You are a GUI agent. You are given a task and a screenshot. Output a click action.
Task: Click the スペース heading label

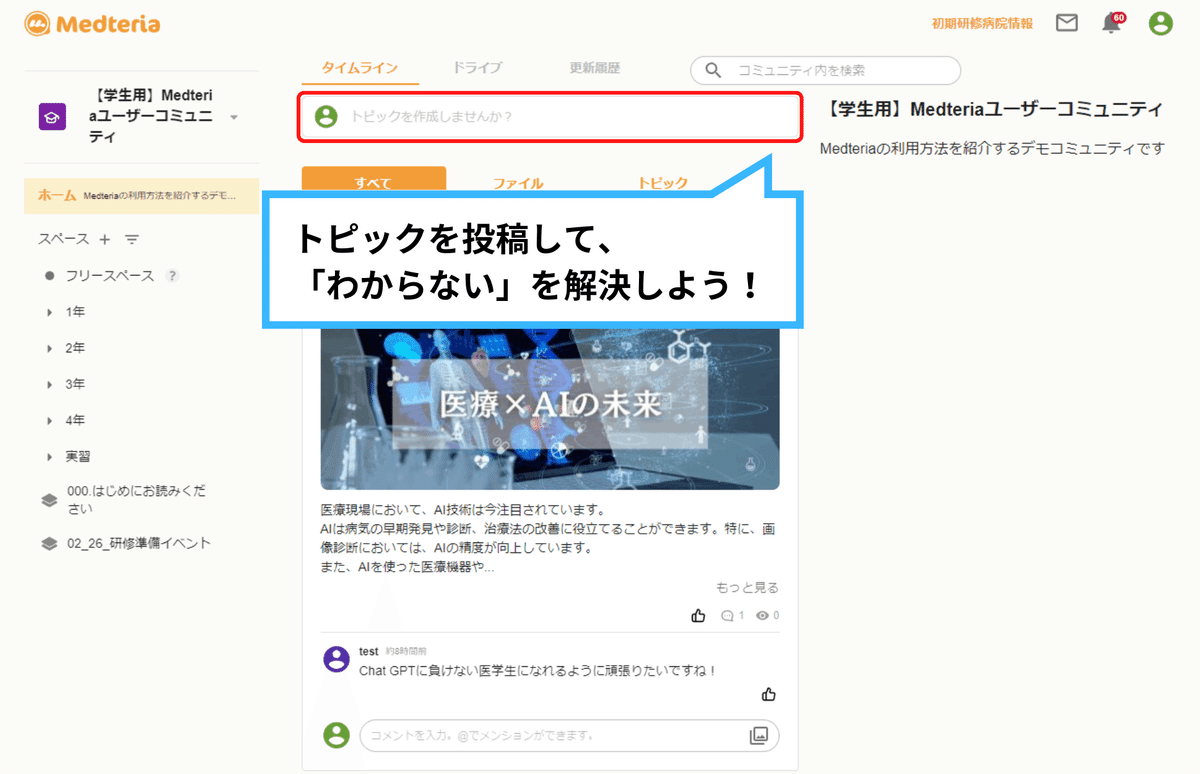pyautogui.click(x=64, y=239)
